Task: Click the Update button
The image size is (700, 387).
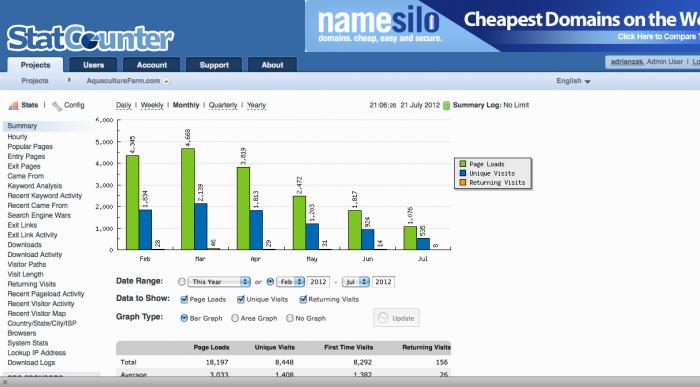Action: [x=396, y=318]
